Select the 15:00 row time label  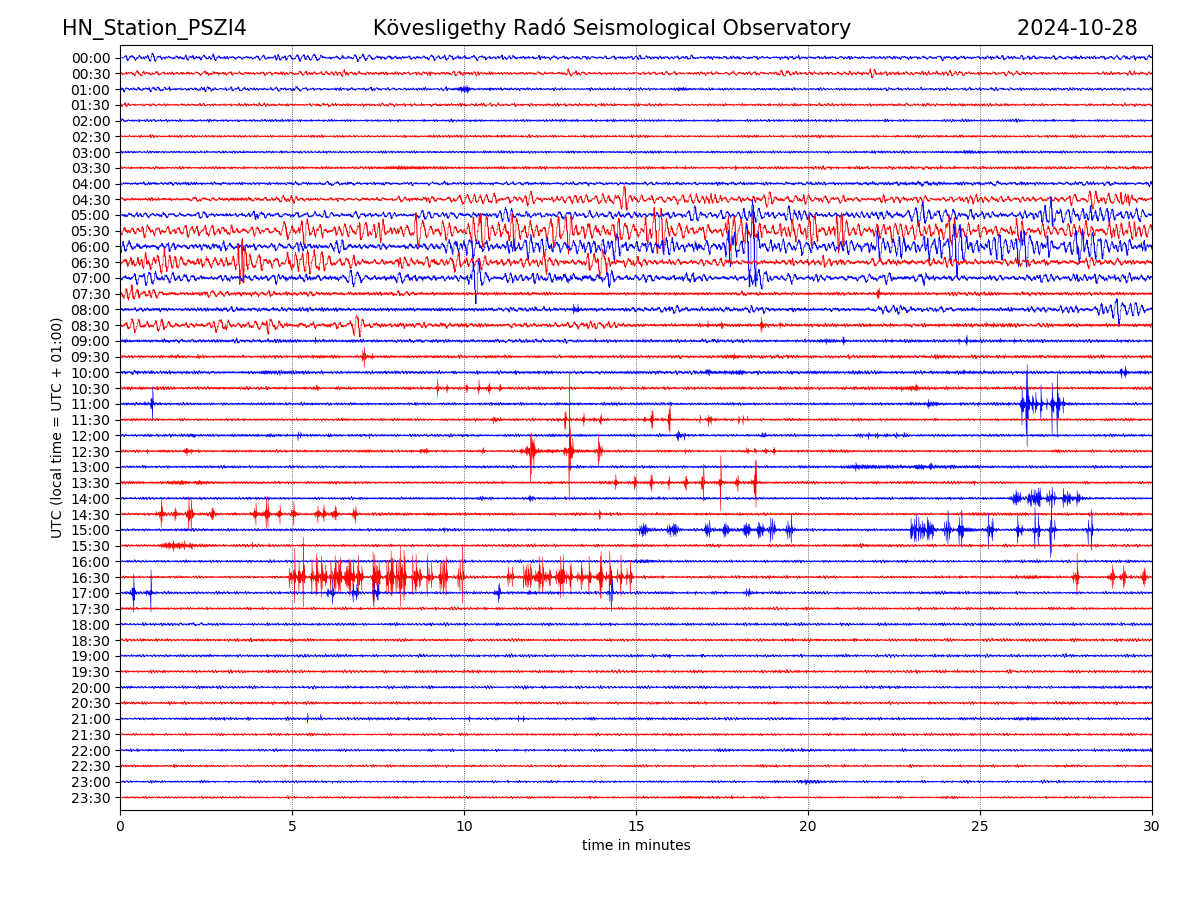(91, 530)
